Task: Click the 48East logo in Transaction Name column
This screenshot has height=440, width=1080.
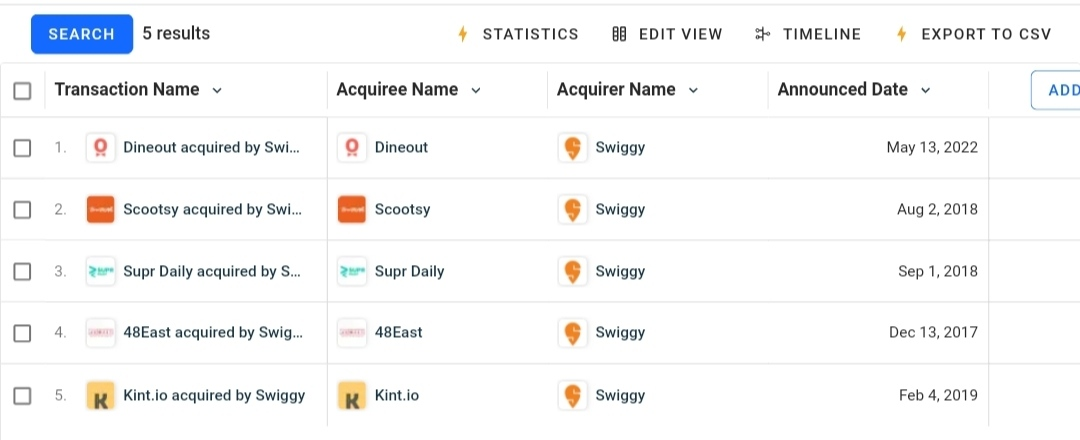Action: pos(101,333)
